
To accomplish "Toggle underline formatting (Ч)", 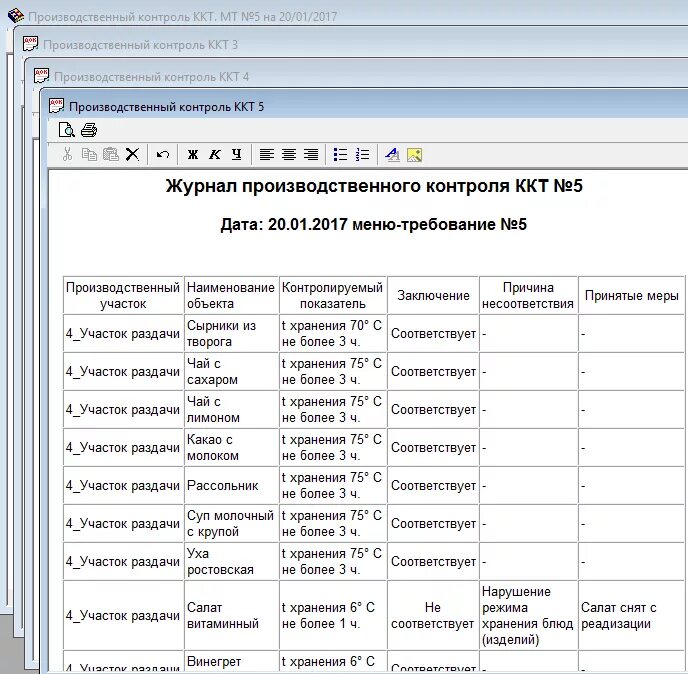I will pos(236,154).
